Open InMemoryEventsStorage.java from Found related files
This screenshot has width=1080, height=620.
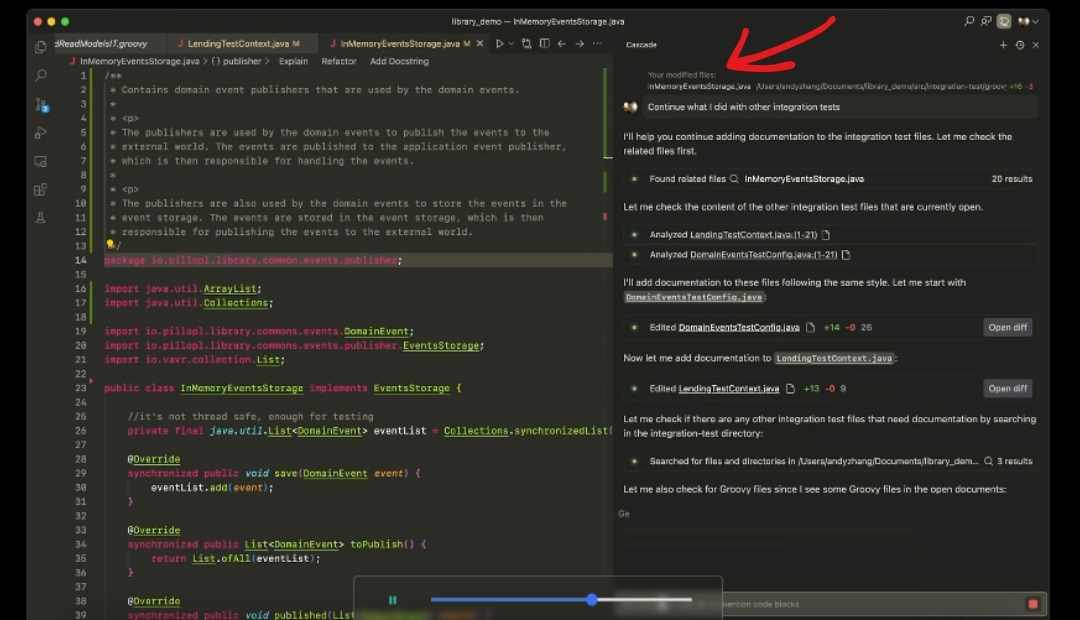(804, 179)
